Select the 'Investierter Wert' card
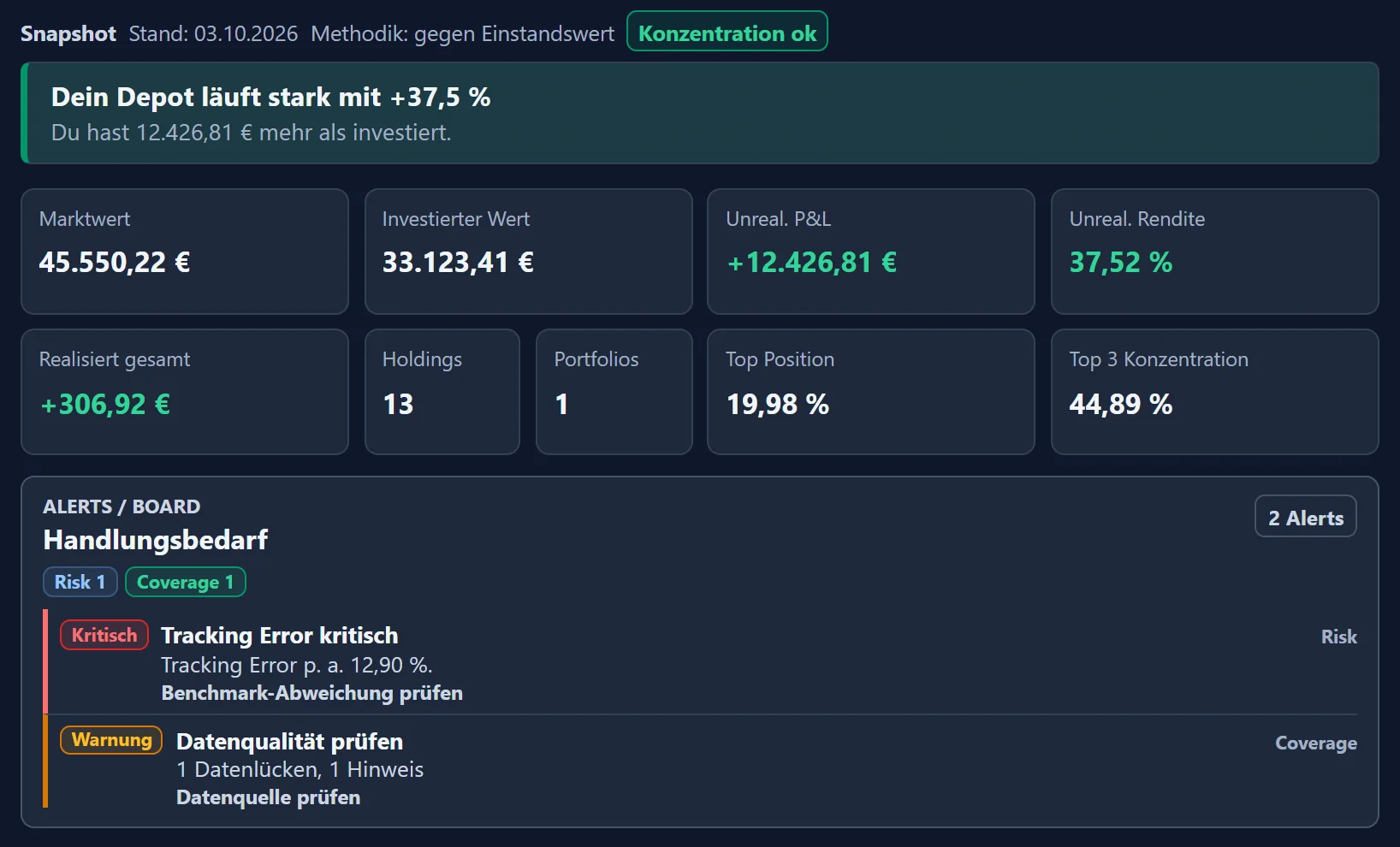This screenshot has width=1400, height=847. [529, 252]
